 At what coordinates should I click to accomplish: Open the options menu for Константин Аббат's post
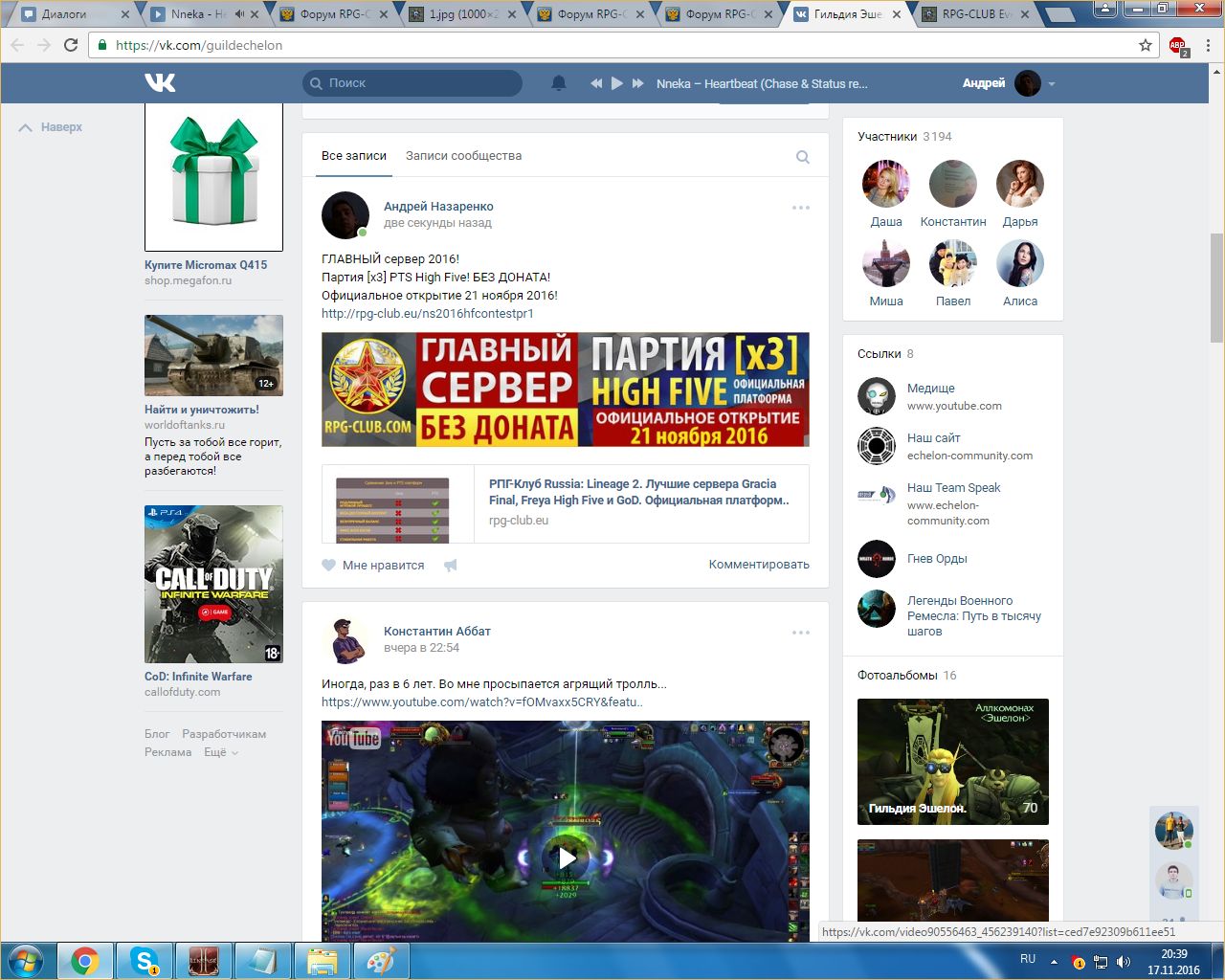click(801, 633)
